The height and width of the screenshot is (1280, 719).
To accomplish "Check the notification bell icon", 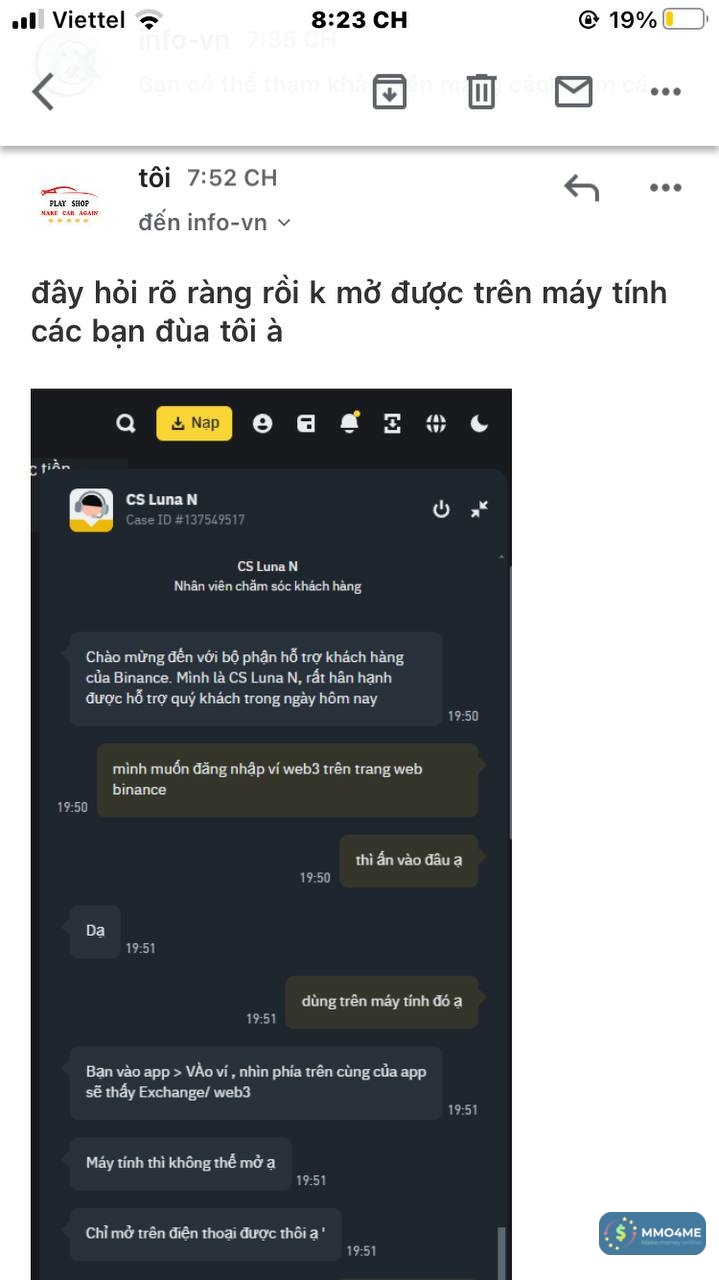I will [349, 423].
